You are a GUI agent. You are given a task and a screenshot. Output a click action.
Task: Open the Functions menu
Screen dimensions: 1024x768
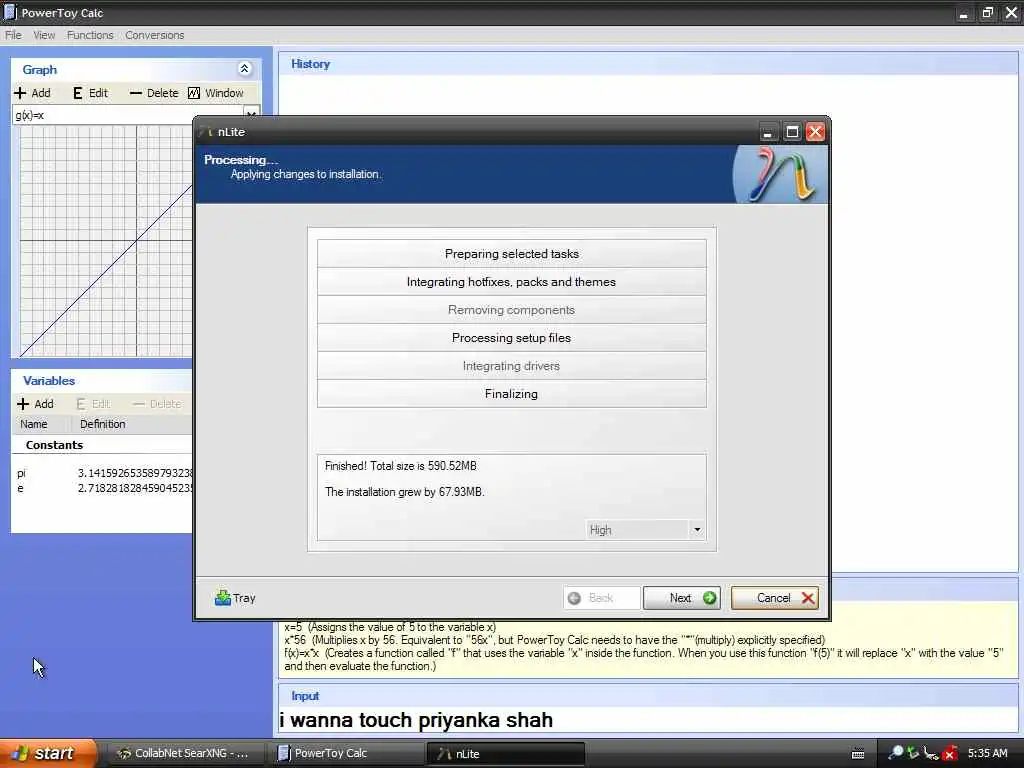(x=90, y=35)
